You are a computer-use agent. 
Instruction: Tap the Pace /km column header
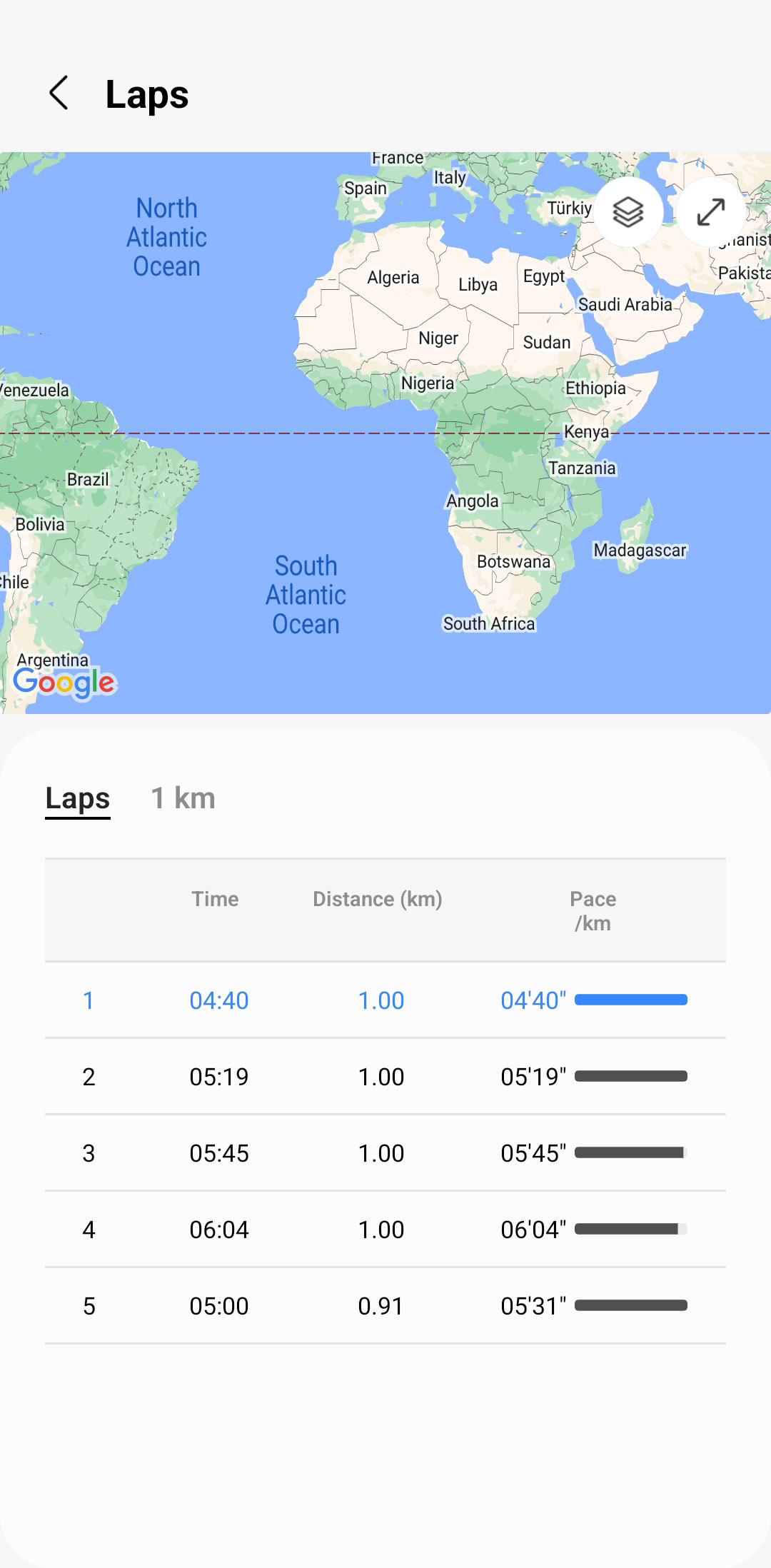(x=593, y=910)
